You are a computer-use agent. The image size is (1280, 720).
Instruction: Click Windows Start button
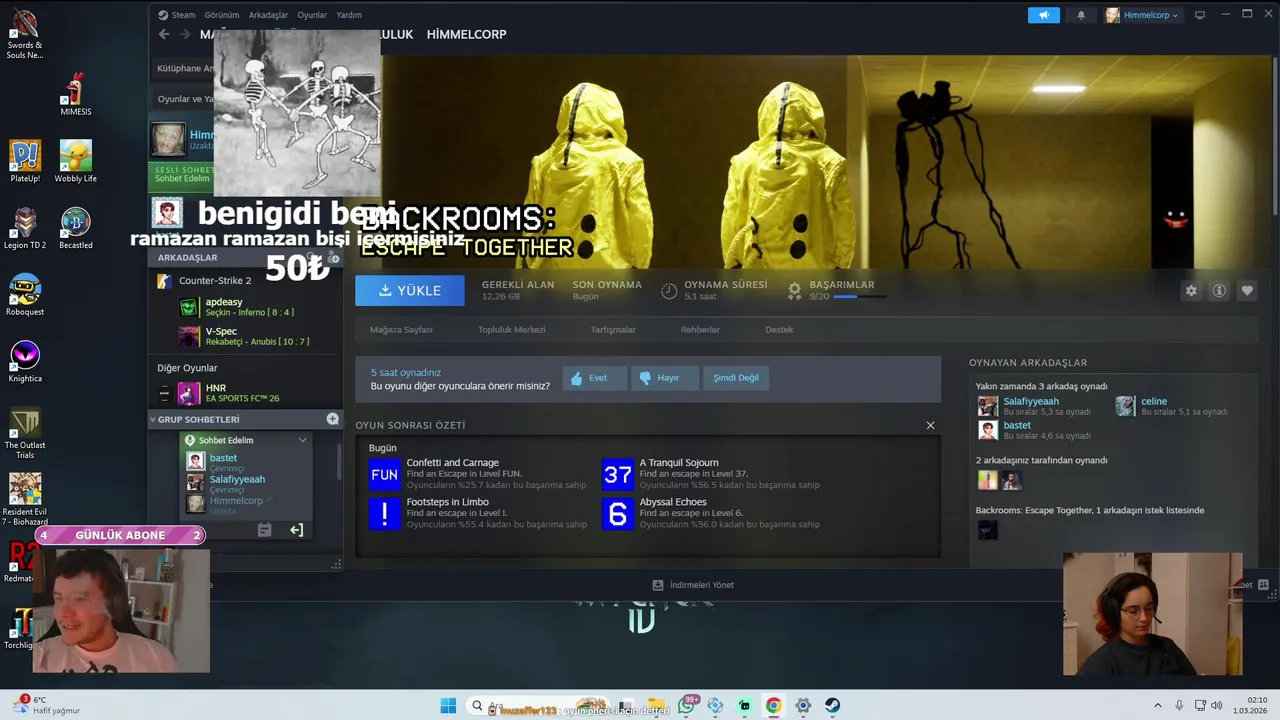448,706
